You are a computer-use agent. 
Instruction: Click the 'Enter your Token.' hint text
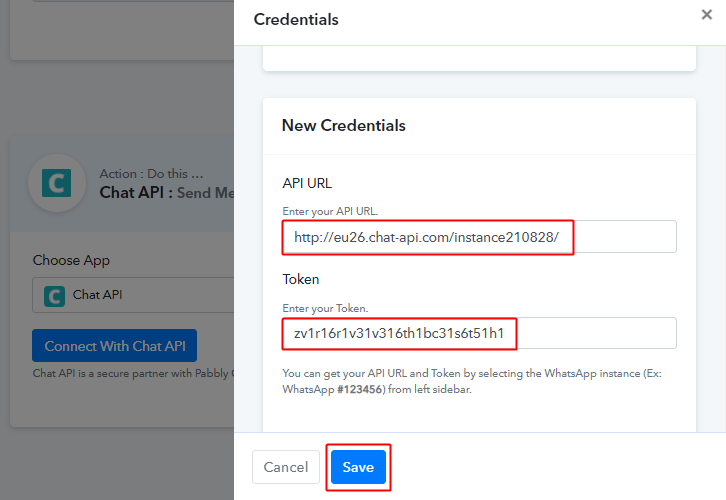pyautogui.click(x=326, y=309)
